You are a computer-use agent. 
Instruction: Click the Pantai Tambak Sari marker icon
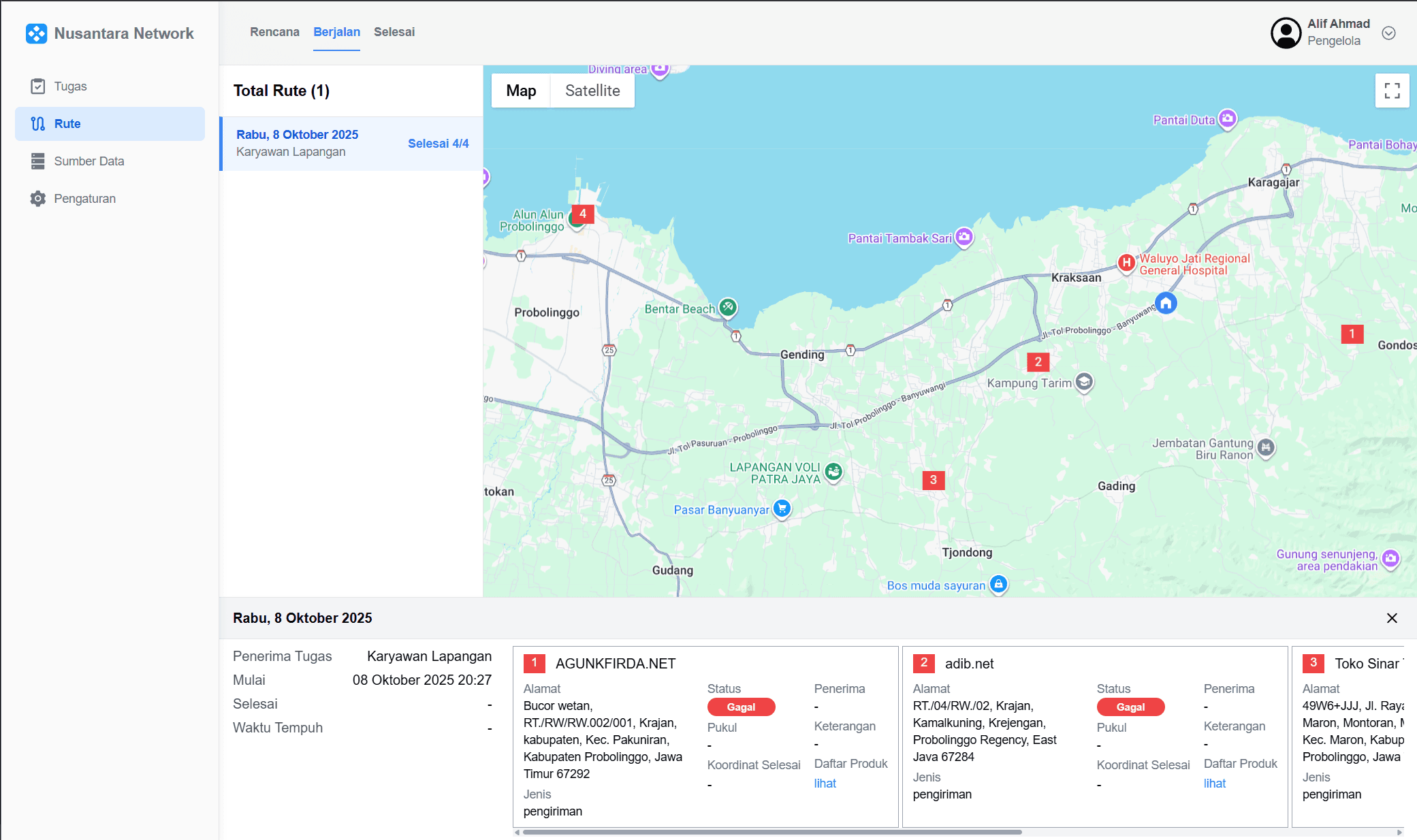pyautogui.click(x=964, y=237)
